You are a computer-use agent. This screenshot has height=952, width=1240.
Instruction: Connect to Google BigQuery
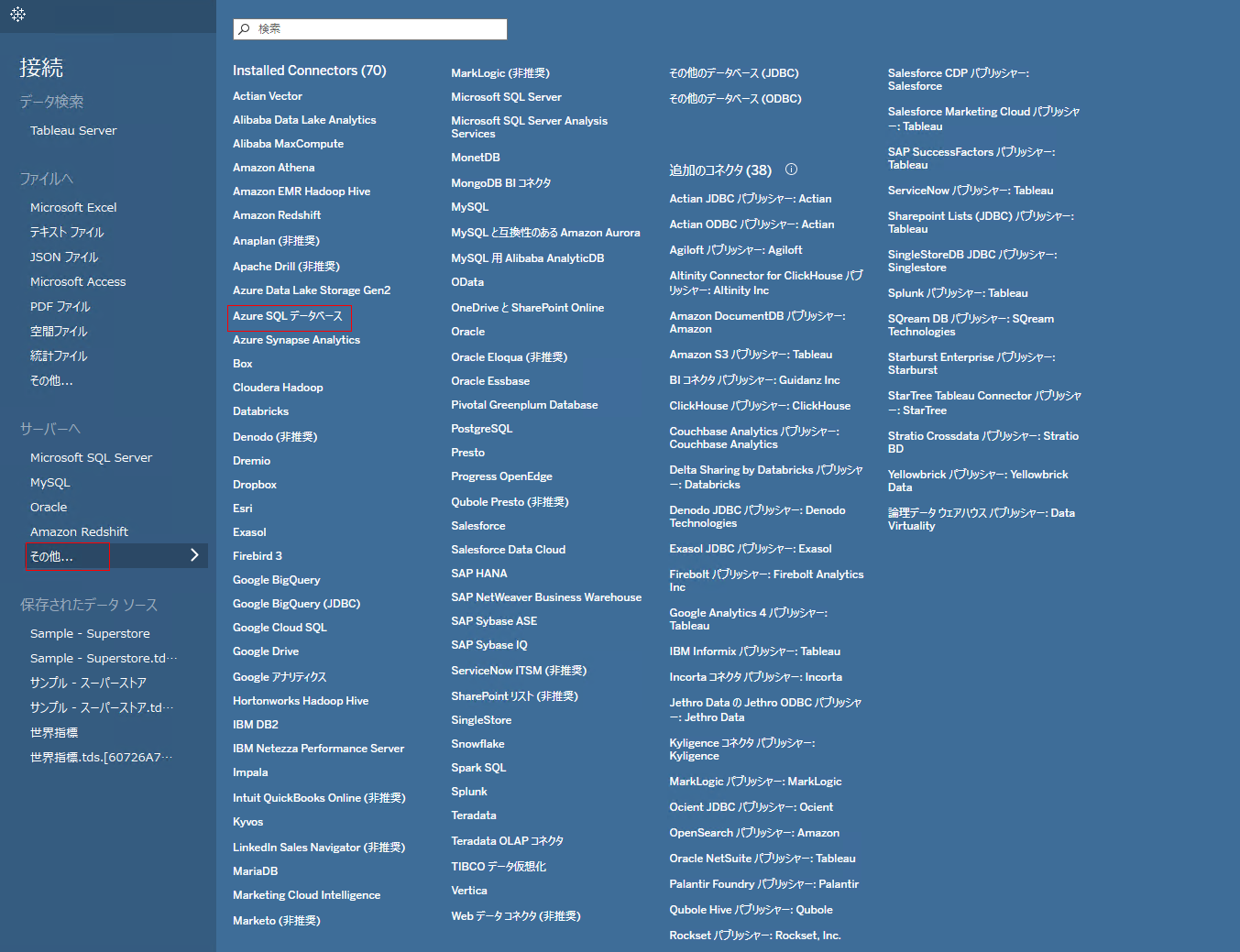pos(276,580)
